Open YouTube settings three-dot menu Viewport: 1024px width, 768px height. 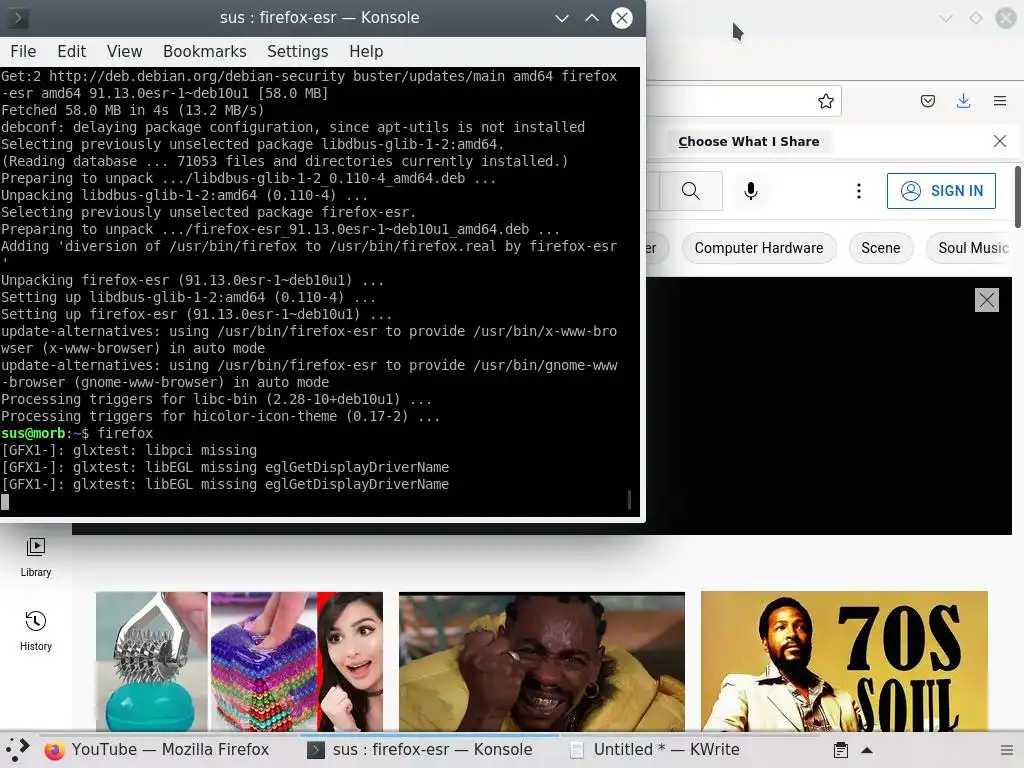858,191
